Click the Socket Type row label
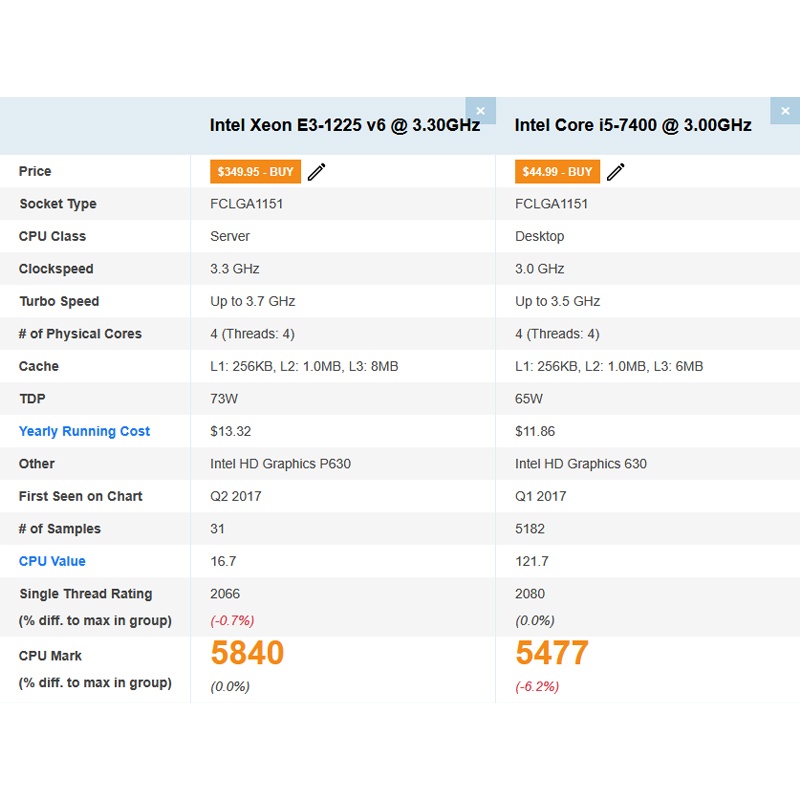The height and width of the screenshot is (800, 800). pyautogui.click(x=58, y=204)
